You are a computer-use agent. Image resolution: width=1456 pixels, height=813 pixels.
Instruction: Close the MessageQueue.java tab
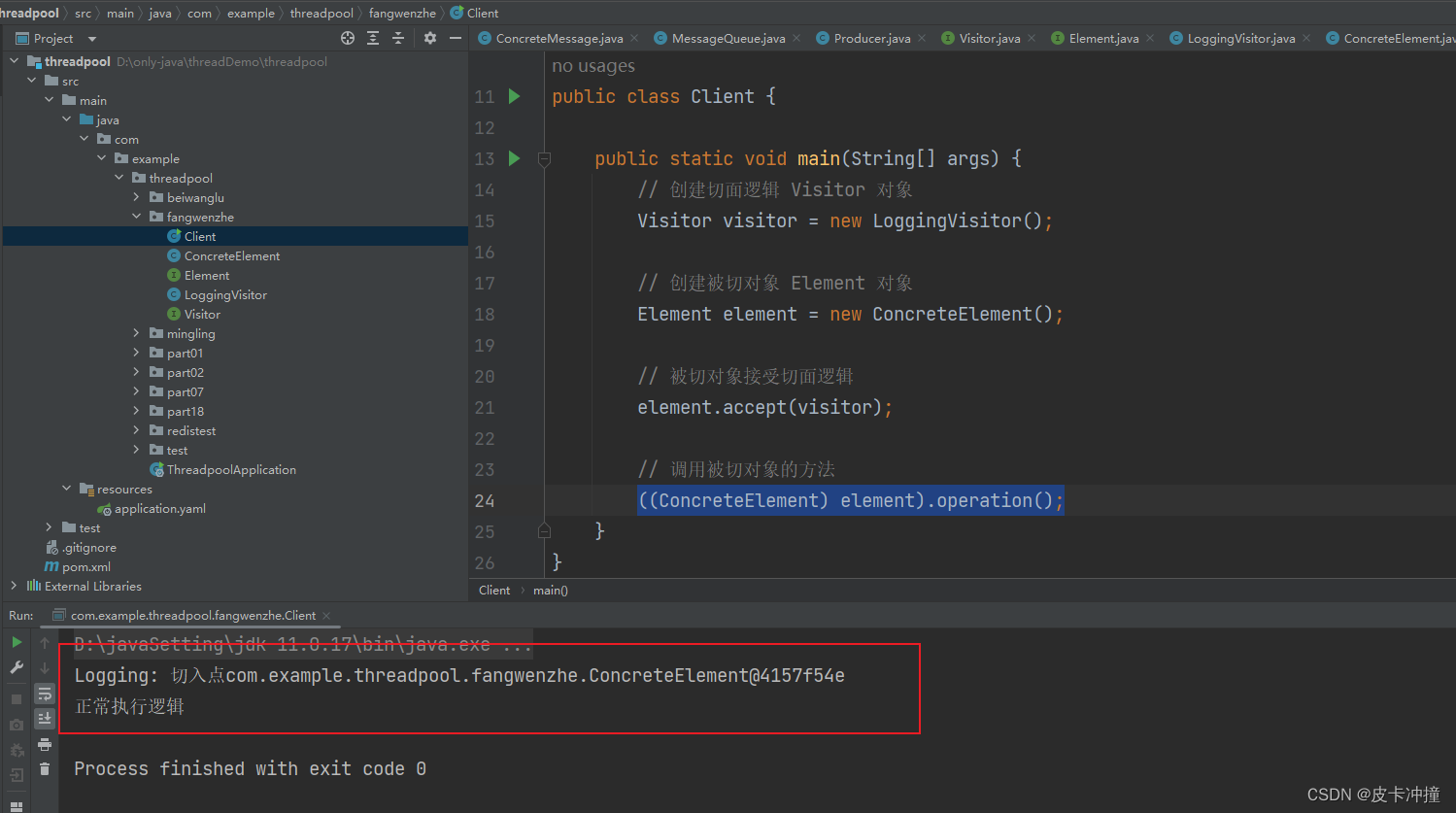pos(796,38)
